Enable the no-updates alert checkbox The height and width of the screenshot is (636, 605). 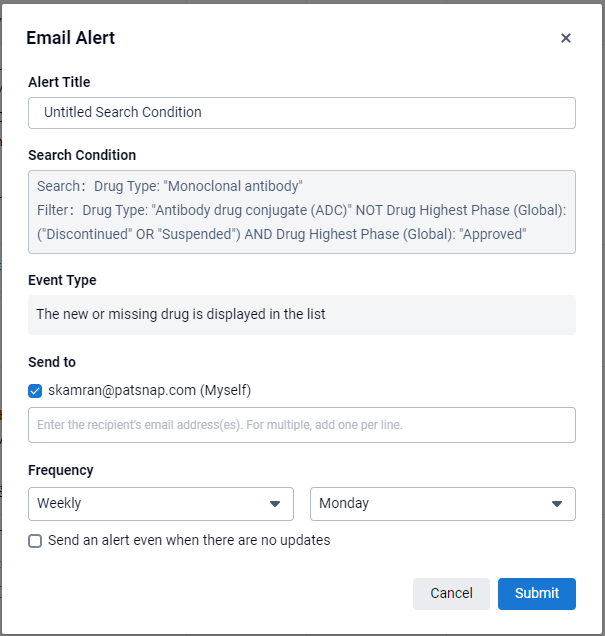(x=35, y=541)
